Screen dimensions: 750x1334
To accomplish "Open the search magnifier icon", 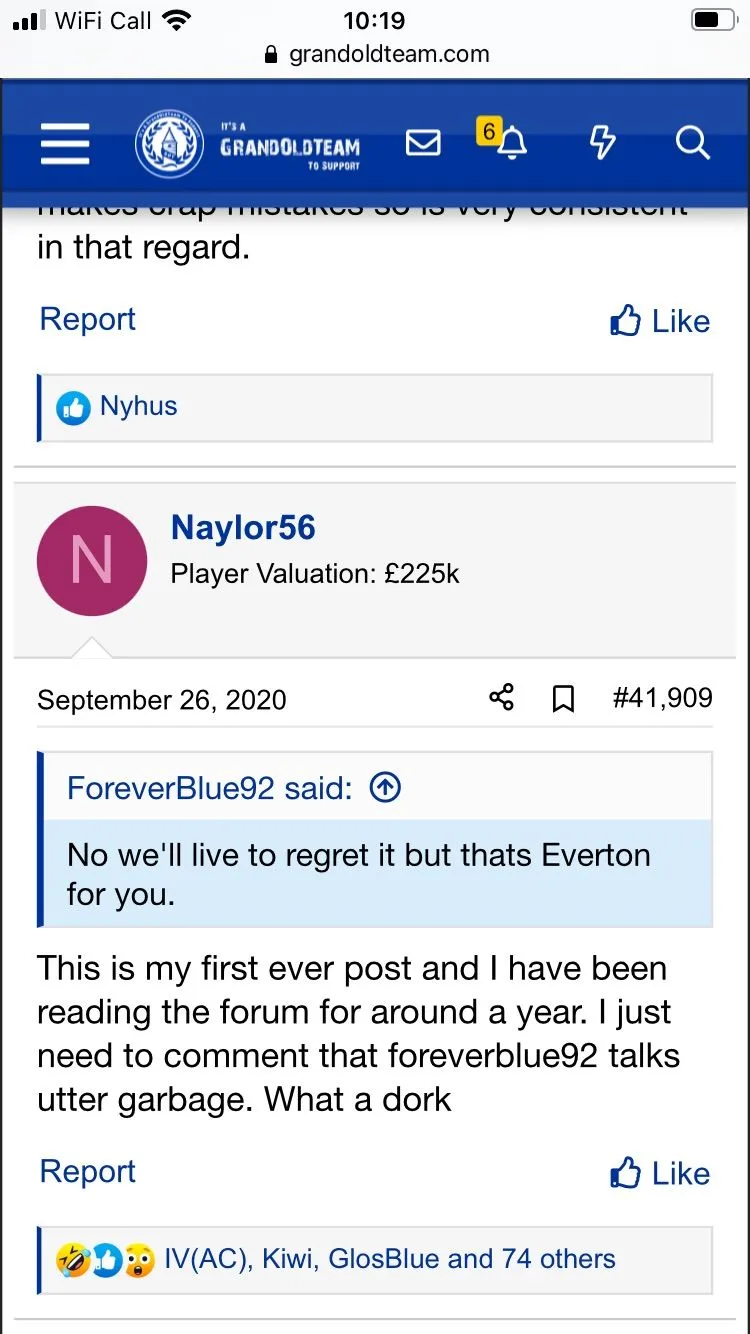I will [692, 144].
